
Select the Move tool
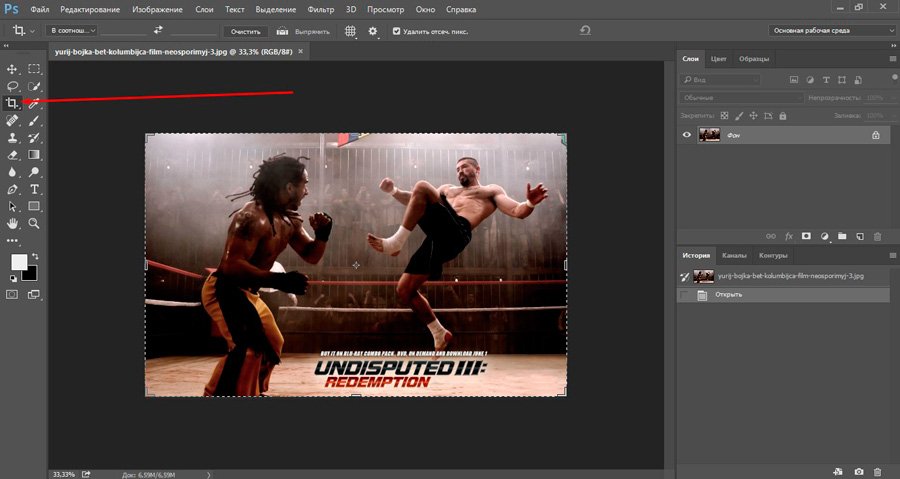point(12,69)
